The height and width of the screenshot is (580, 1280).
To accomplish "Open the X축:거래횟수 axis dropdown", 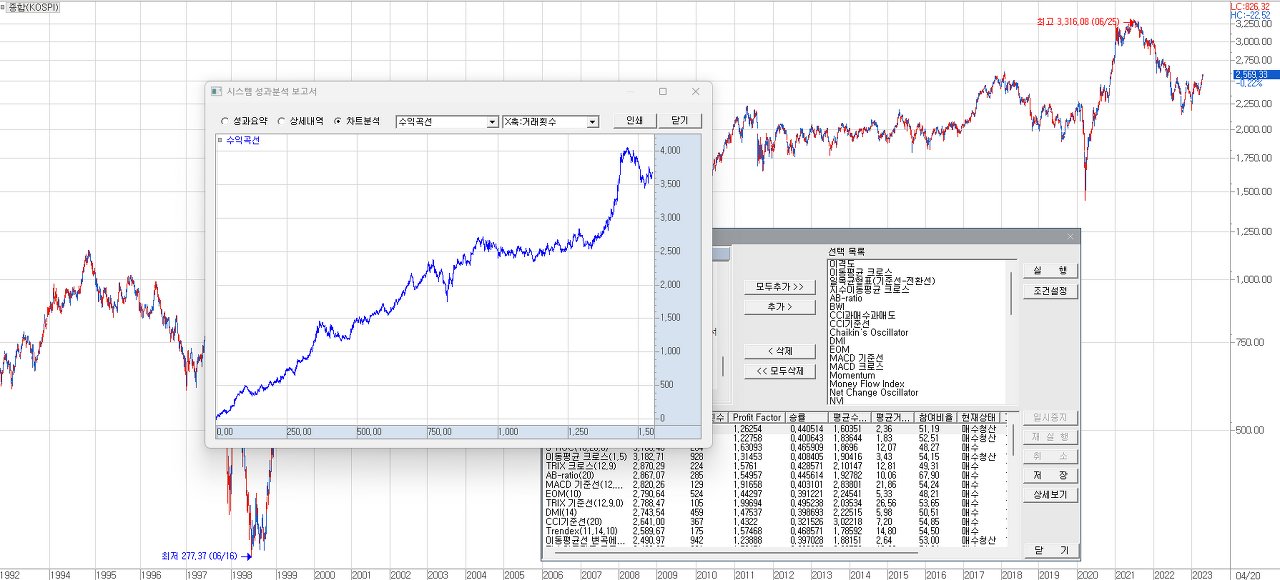I will pos(592,122).
